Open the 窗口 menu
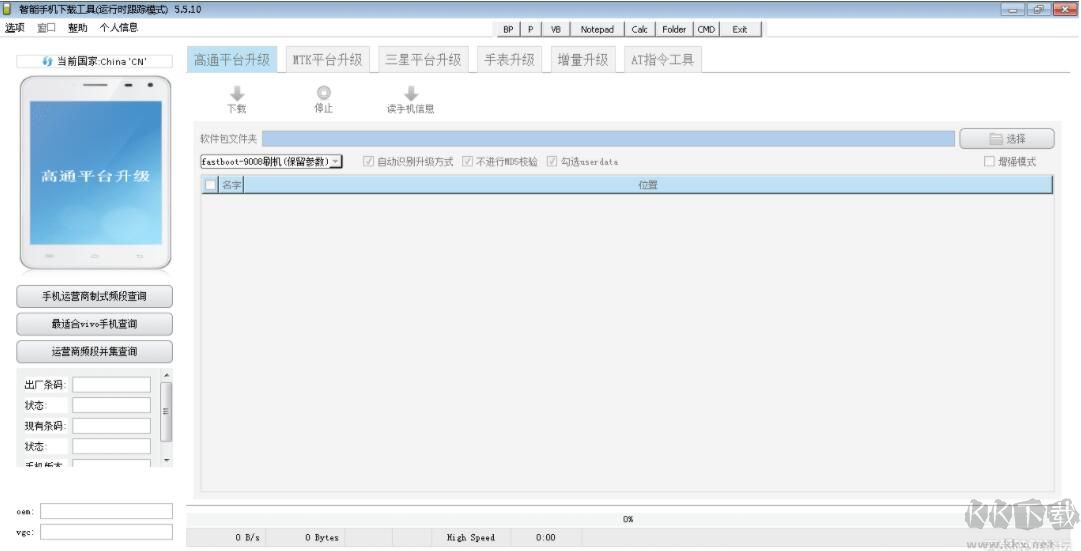 (x=46, y=28)
